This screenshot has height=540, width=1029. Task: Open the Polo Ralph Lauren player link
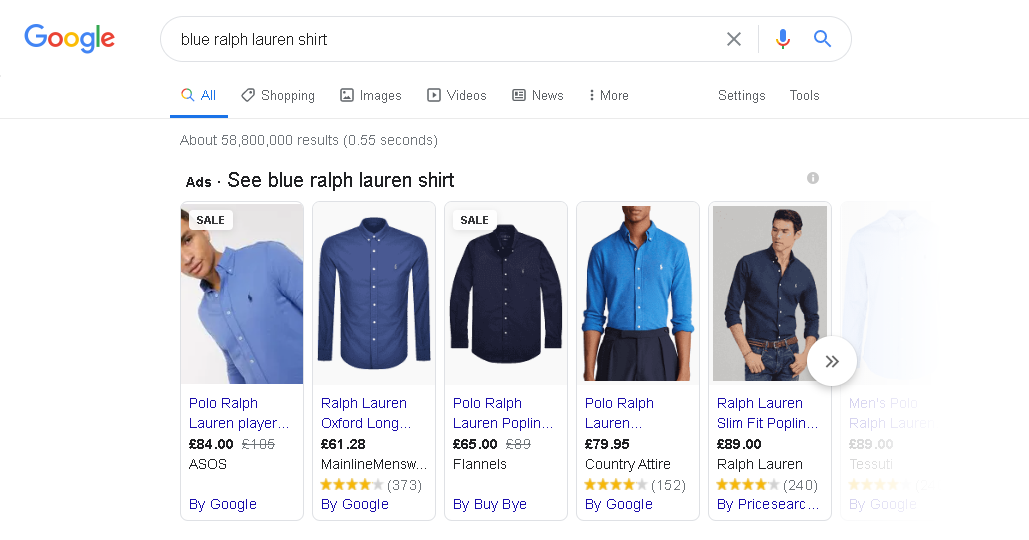tap(239, 413)
